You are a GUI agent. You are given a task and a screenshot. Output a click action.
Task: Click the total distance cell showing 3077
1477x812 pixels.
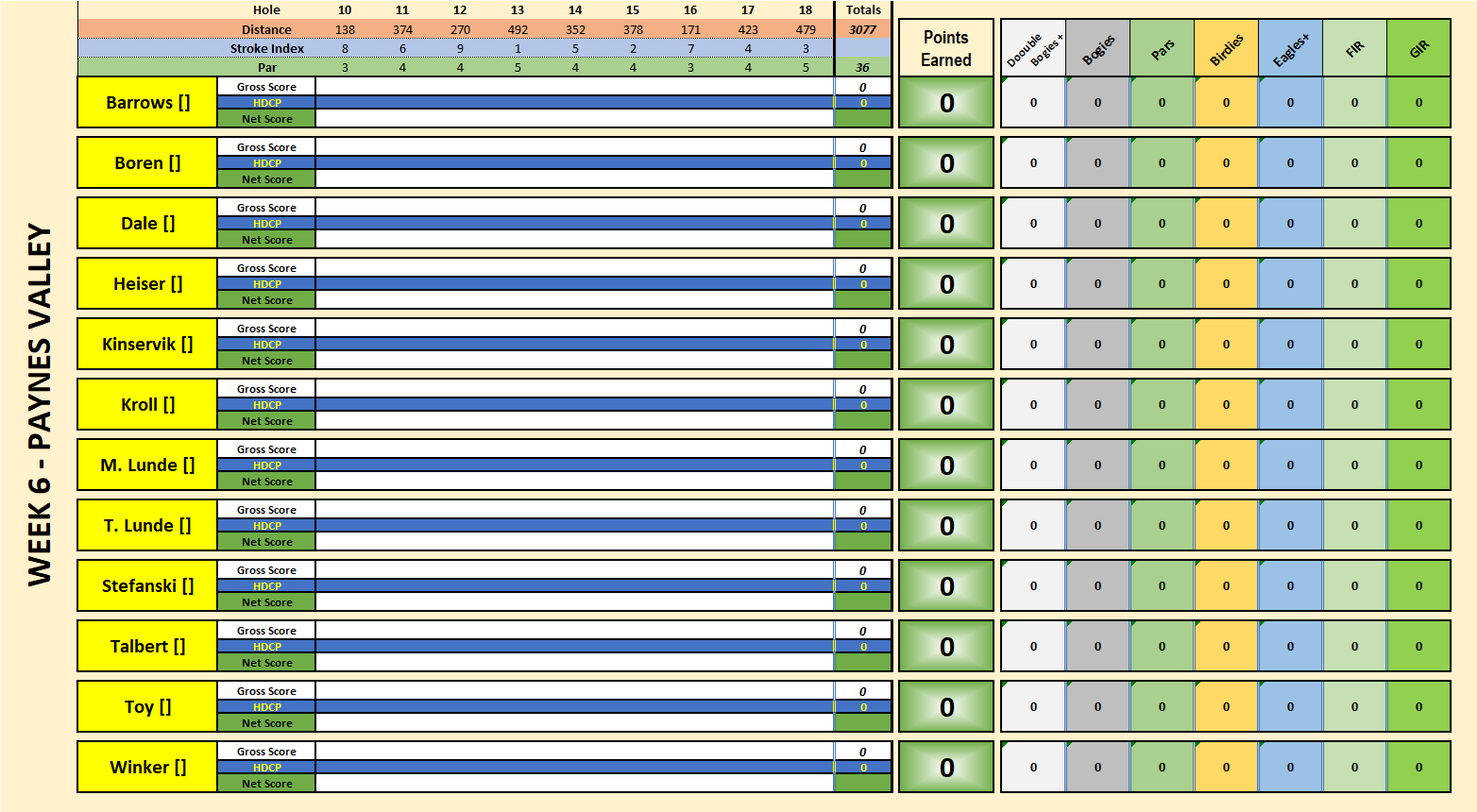[862, 29]
